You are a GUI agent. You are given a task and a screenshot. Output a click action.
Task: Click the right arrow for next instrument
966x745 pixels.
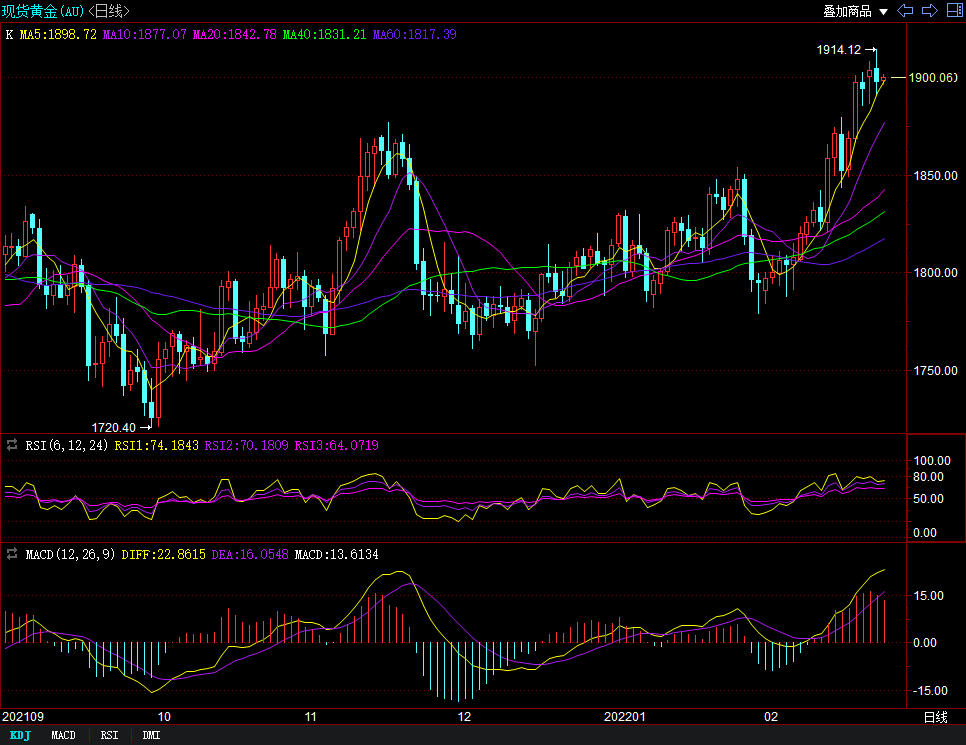928,11
